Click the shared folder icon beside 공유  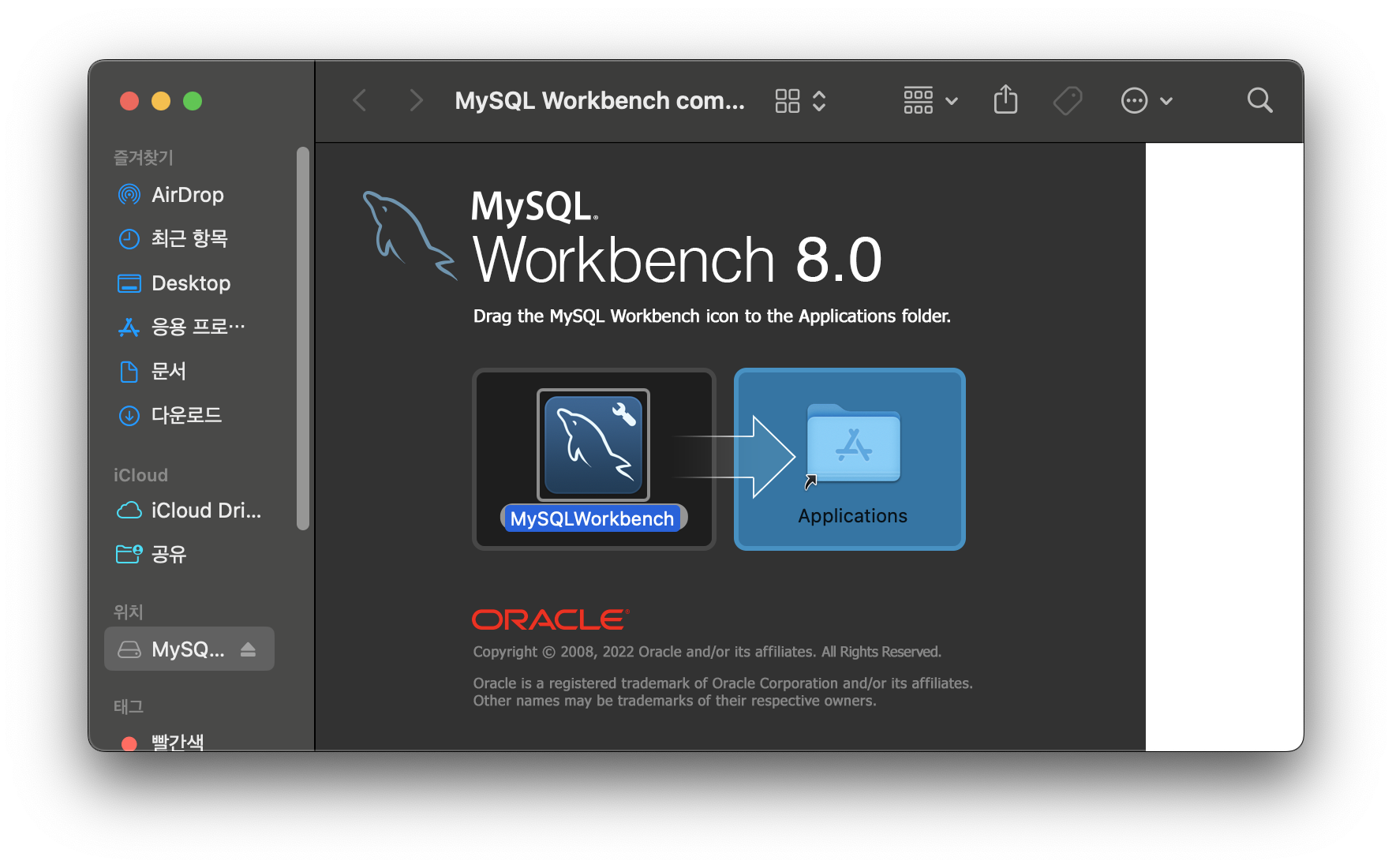pyautogui.click(x=129, y=554)
